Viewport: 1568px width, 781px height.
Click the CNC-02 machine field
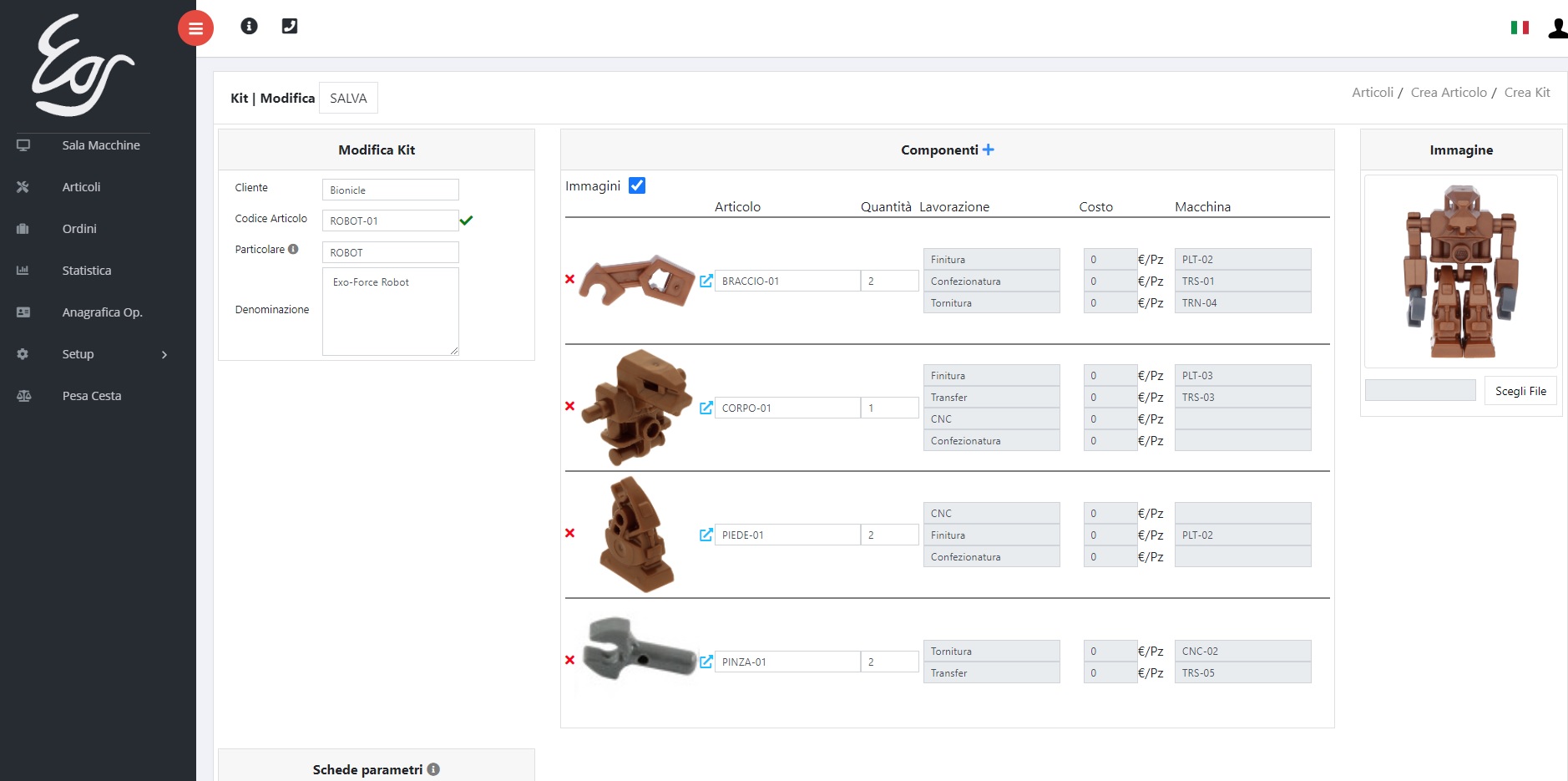(1242, 651)
